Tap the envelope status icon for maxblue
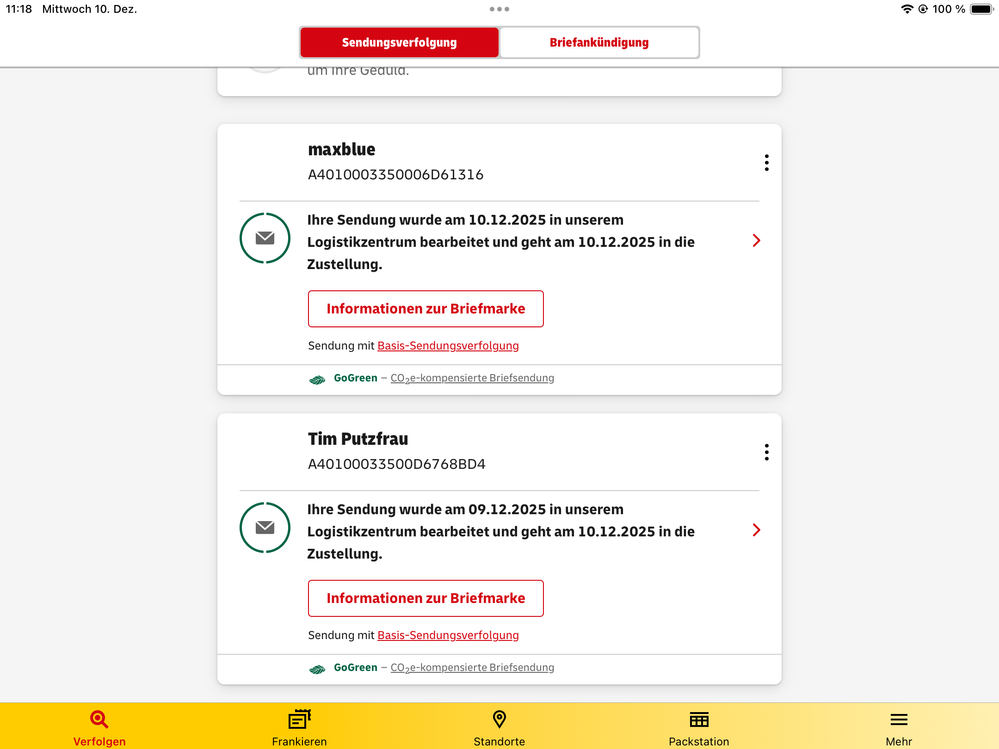Viewport: 999px width, 749px height. [265, 238]
